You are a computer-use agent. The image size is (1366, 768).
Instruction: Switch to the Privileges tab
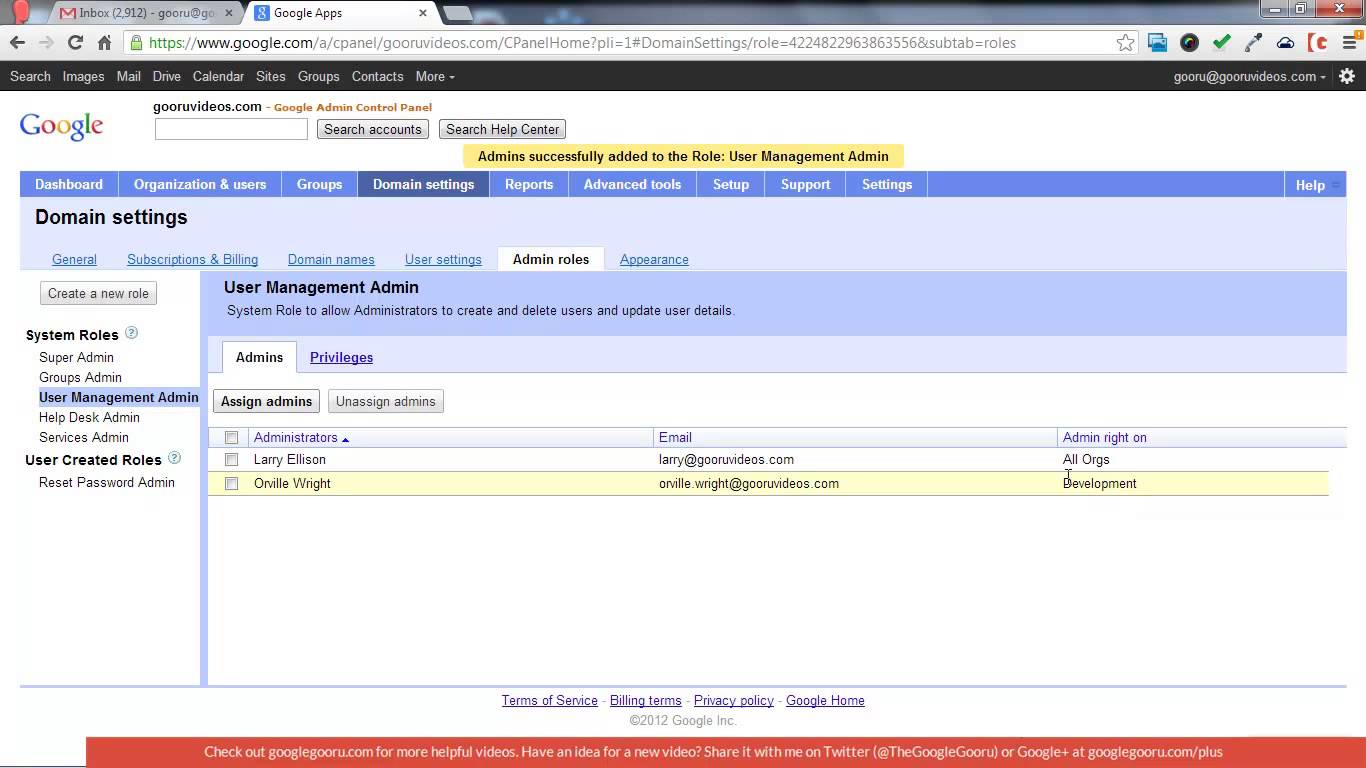(341, 357)
